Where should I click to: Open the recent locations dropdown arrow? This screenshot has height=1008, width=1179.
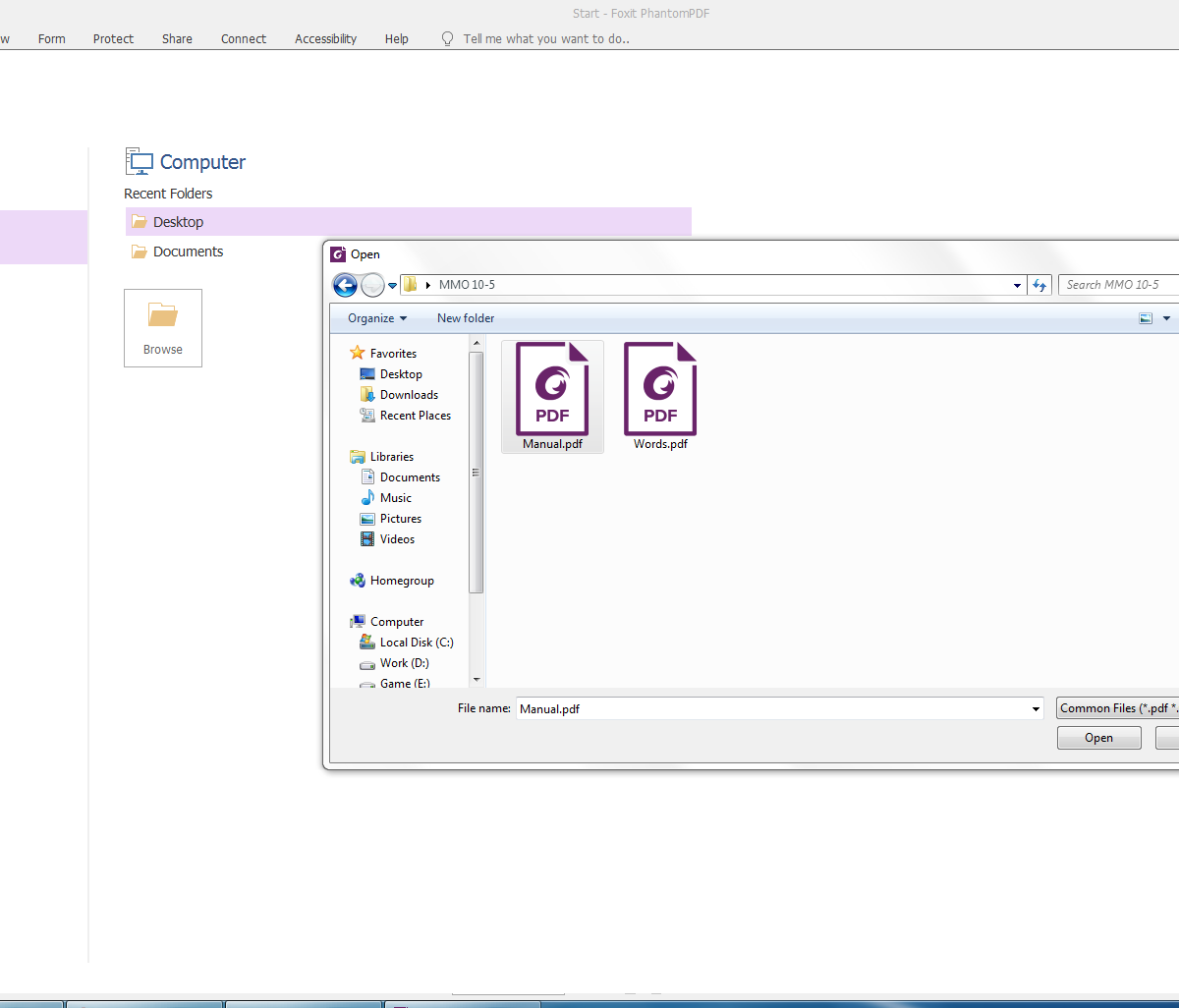(393, 286)
